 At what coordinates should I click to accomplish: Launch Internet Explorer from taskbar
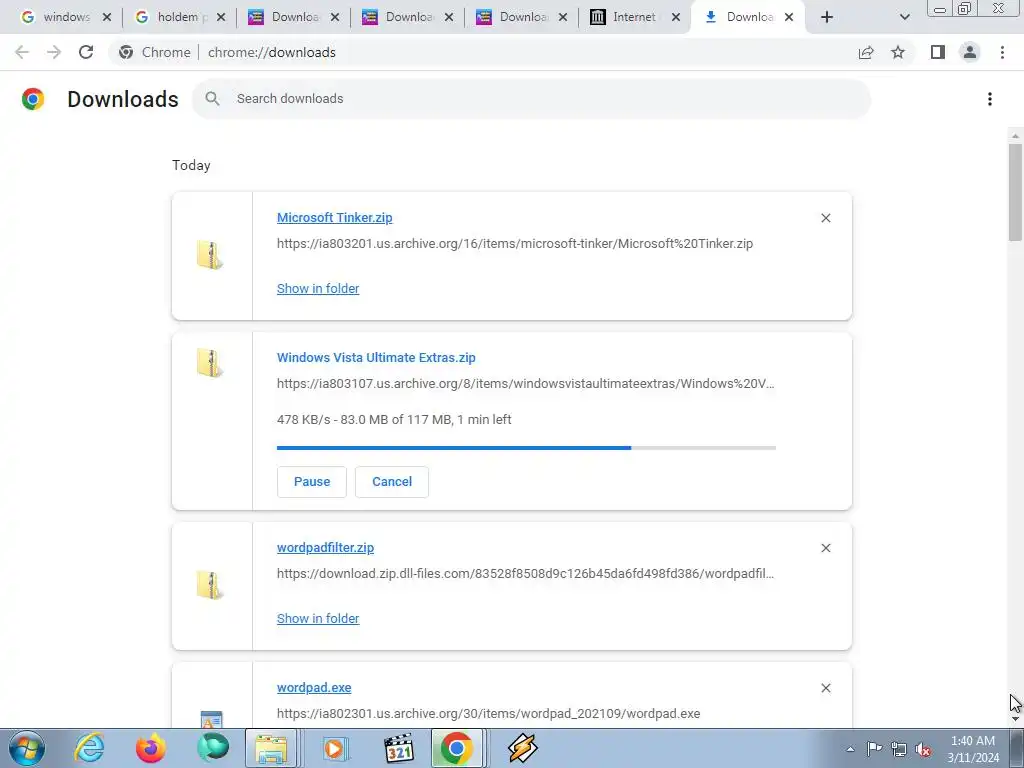[x=89, y=748]
